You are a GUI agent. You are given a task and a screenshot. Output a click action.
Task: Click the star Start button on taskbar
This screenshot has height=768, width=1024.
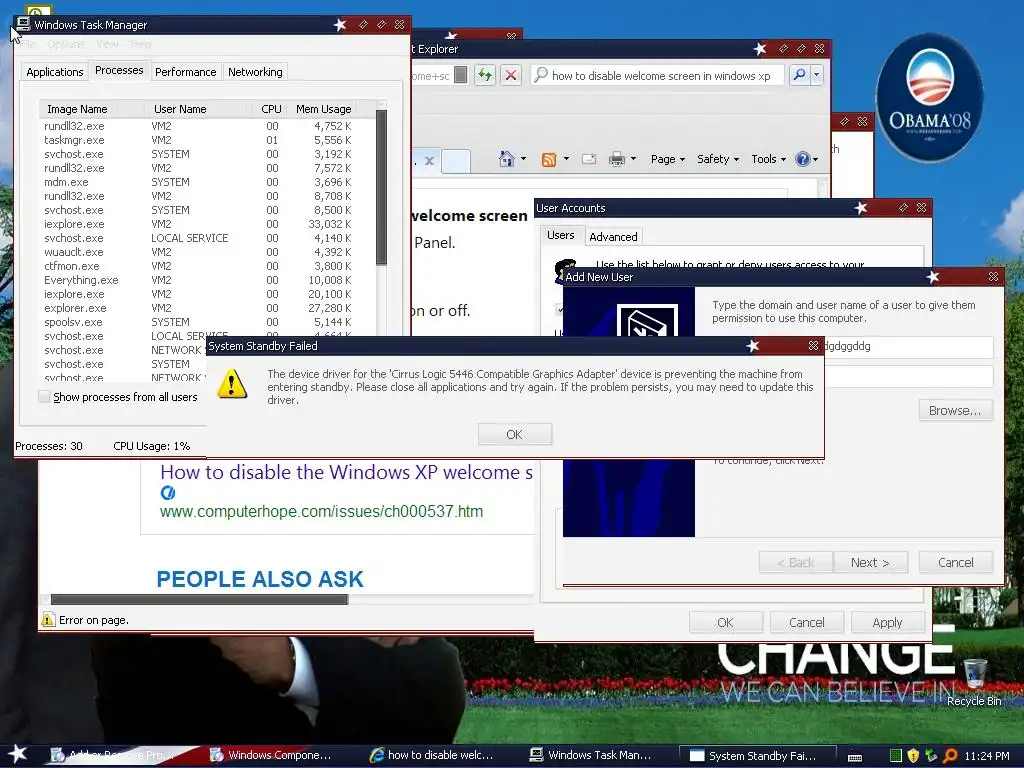pyautogui.click(x=17, y=754)
